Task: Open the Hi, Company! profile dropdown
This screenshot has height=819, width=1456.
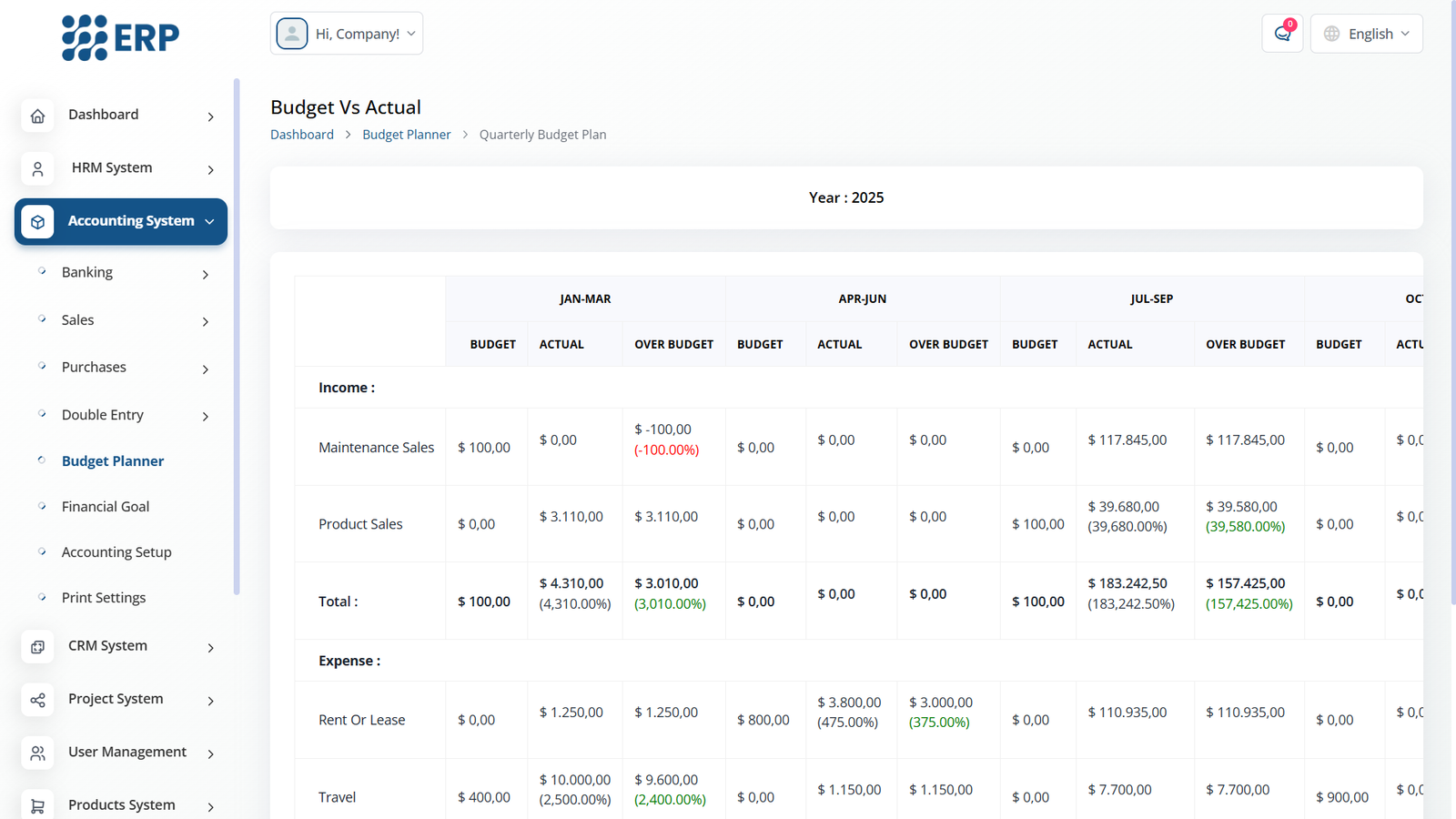Action: (347, 34)
